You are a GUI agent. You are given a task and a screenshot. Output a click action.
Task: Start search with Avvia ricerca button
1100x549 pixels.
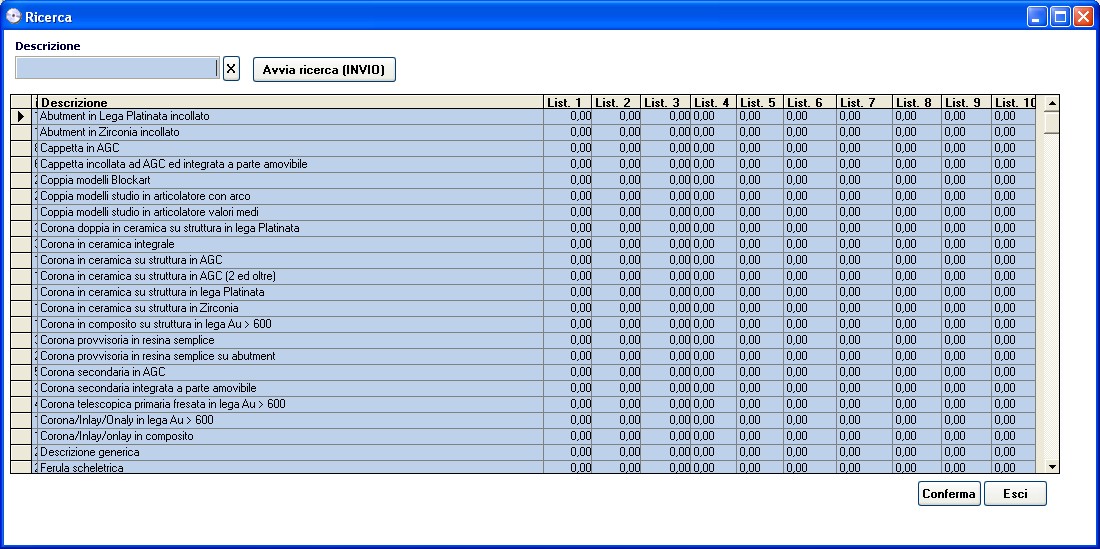tap(324, 69)
